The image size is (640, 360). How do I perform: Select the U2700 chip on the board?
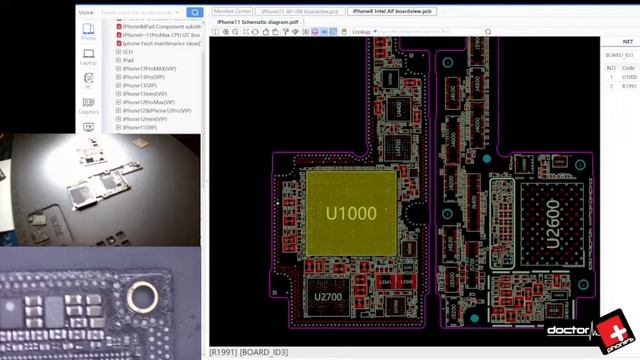328,297
